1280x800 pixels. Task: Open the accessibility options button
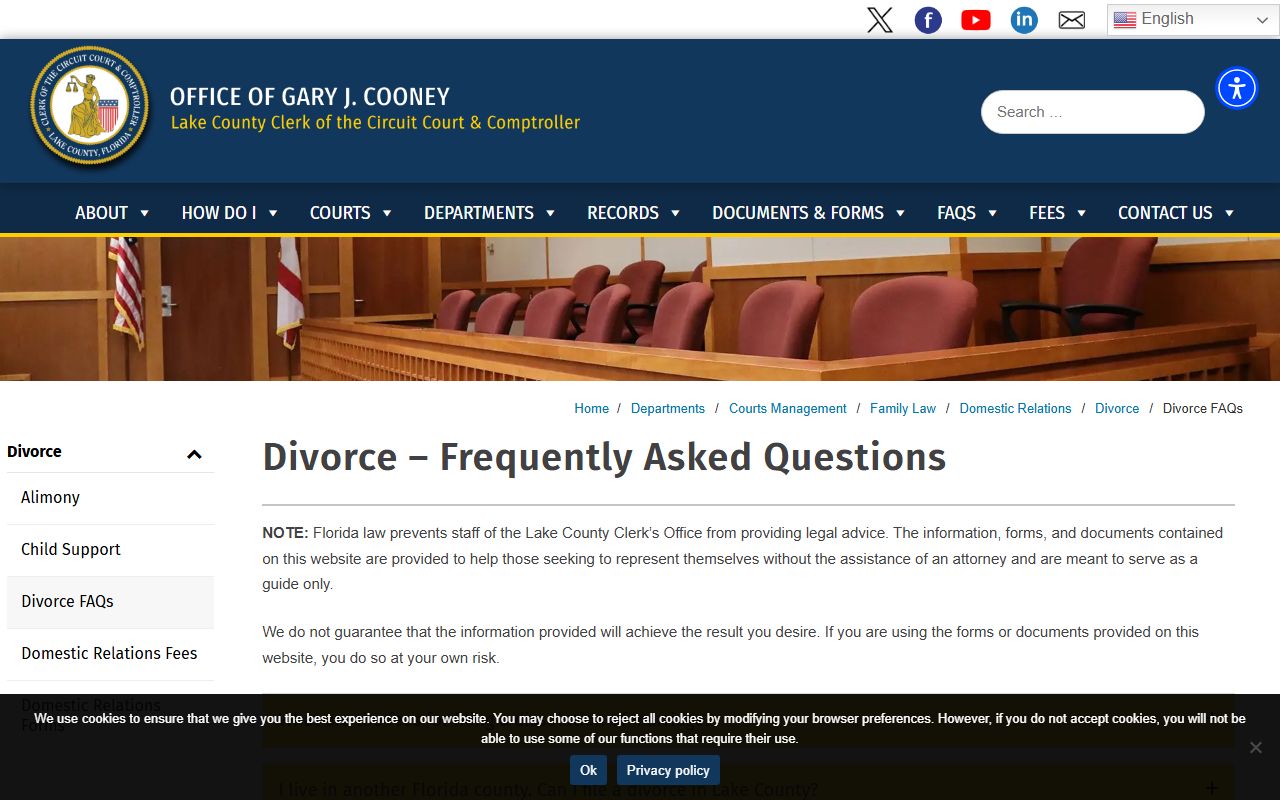tap(1237, 88)
